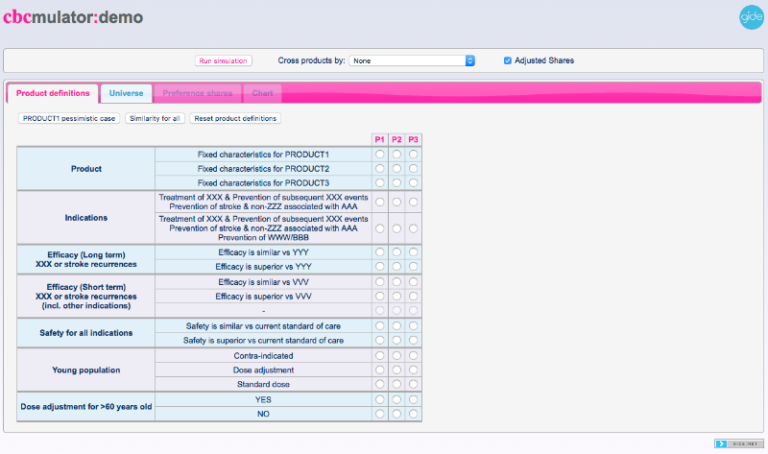Image resolution: width=768 pixels, height=454 pixels.
Task: Open the Chart tab
Action: pyautogui.click(x=262, y=93)
